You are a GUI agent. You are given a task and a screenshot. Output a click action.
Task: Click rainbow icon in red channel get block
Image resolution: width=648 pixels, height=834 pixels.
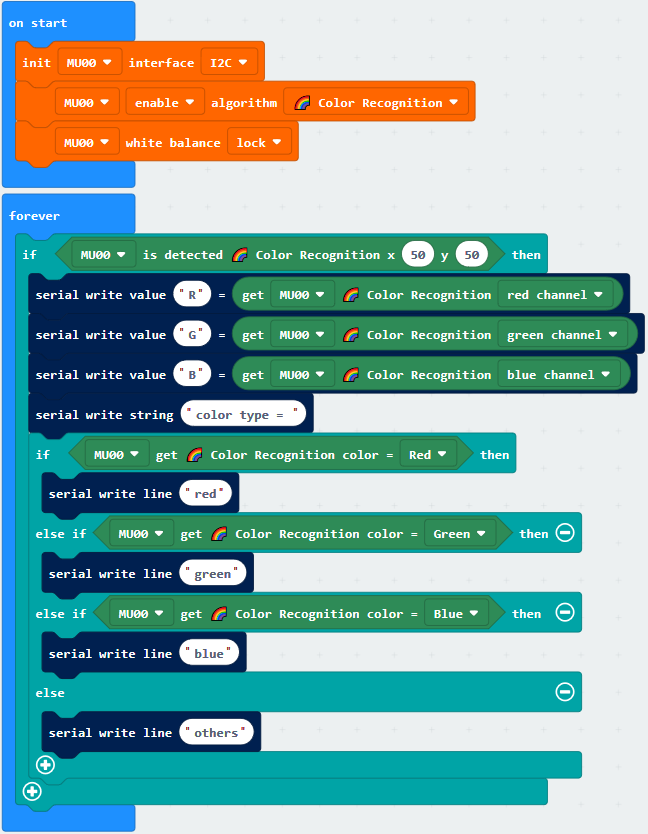pos(351,295)
